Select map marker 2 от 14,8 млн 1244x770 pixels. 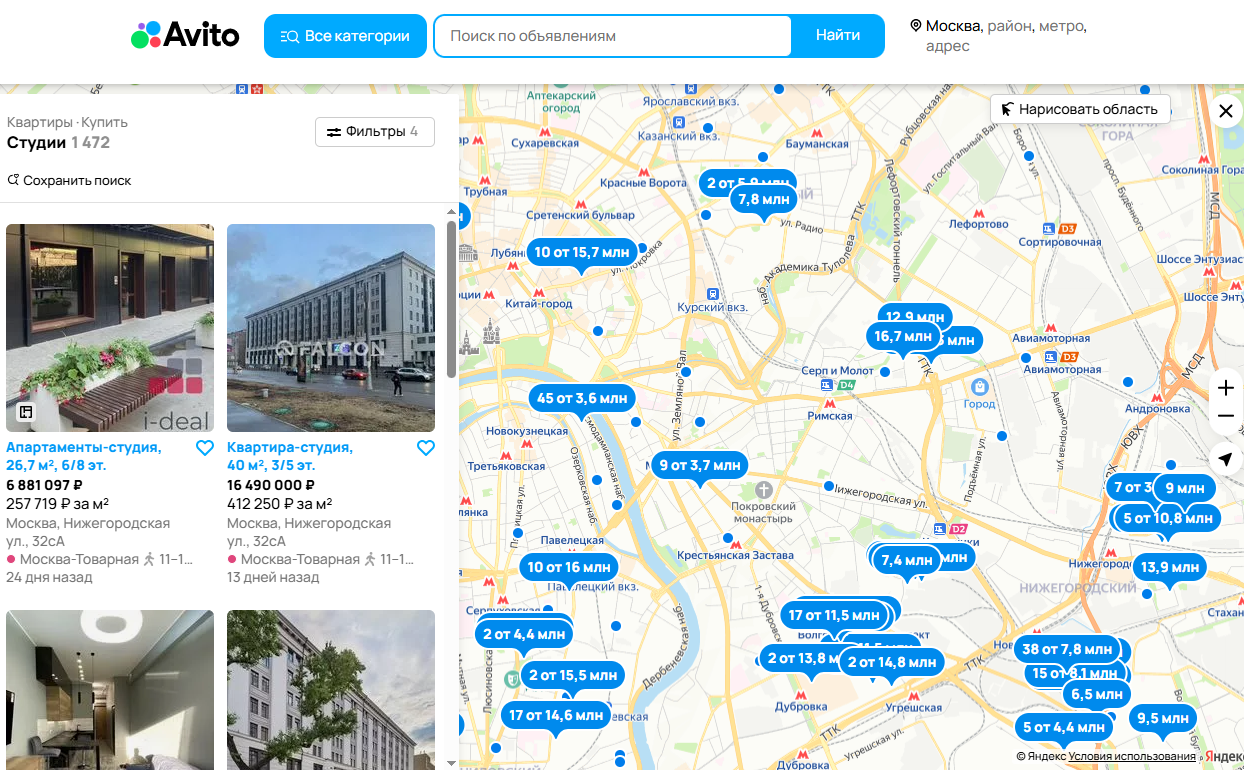(891, 663)
